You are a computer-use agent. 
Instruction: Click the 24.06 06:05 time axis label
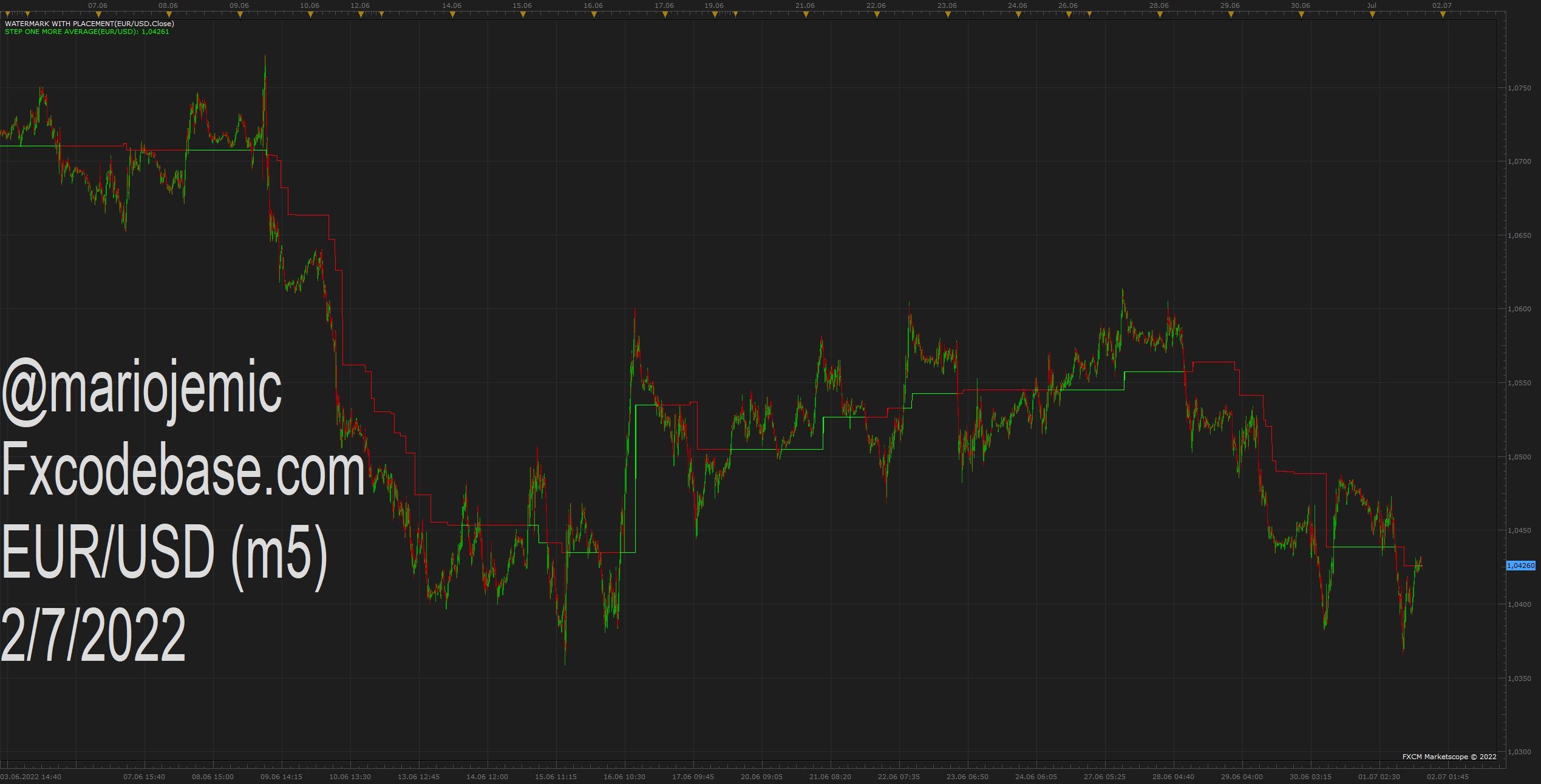[x=1036, y=777]
